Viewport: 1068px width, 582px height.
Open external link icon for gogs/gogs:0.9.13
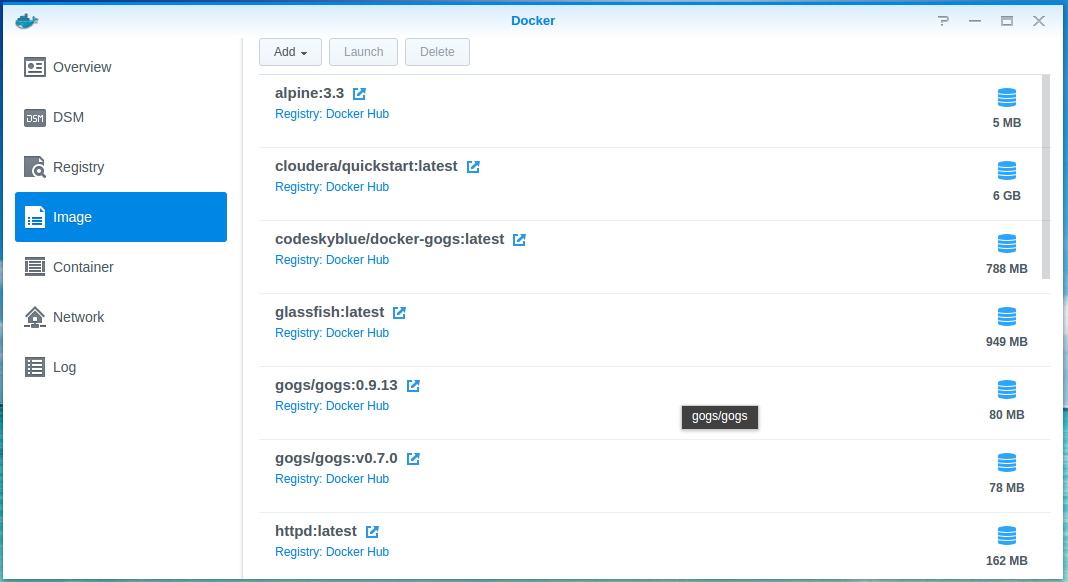[x=413, y=385]
